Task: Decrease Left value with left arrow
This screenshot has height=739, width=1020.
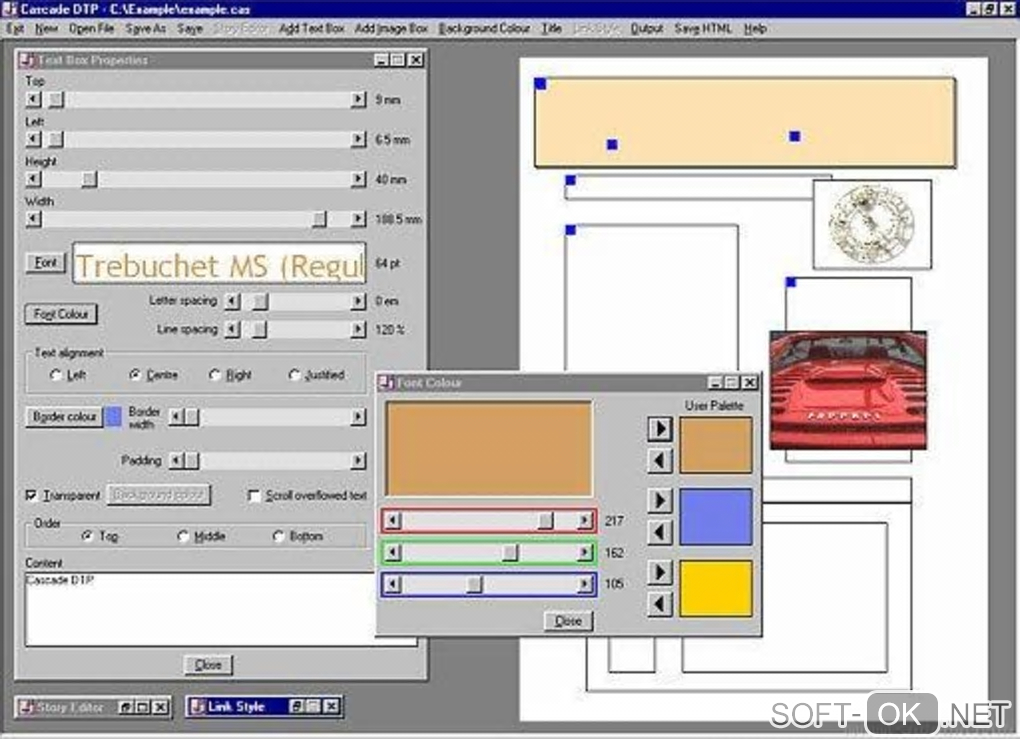Action: pos(33,139)
